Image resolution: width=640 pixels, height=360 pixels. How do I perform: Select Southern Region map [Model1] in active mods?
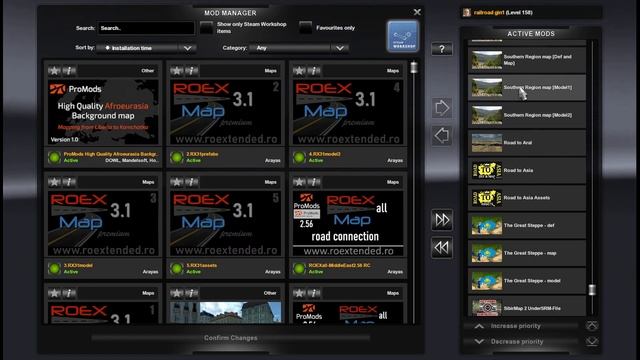point(527,87)
